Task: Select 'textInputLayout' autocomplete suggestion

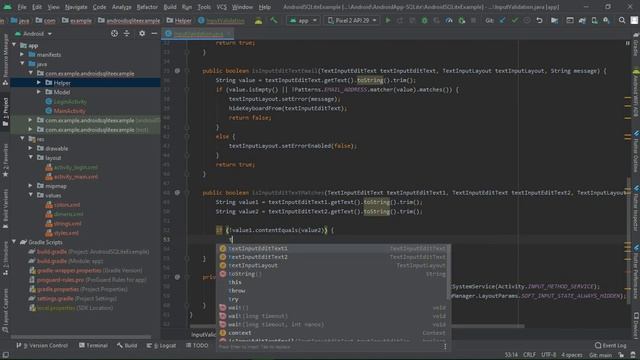Action: (x=333, y=265)
